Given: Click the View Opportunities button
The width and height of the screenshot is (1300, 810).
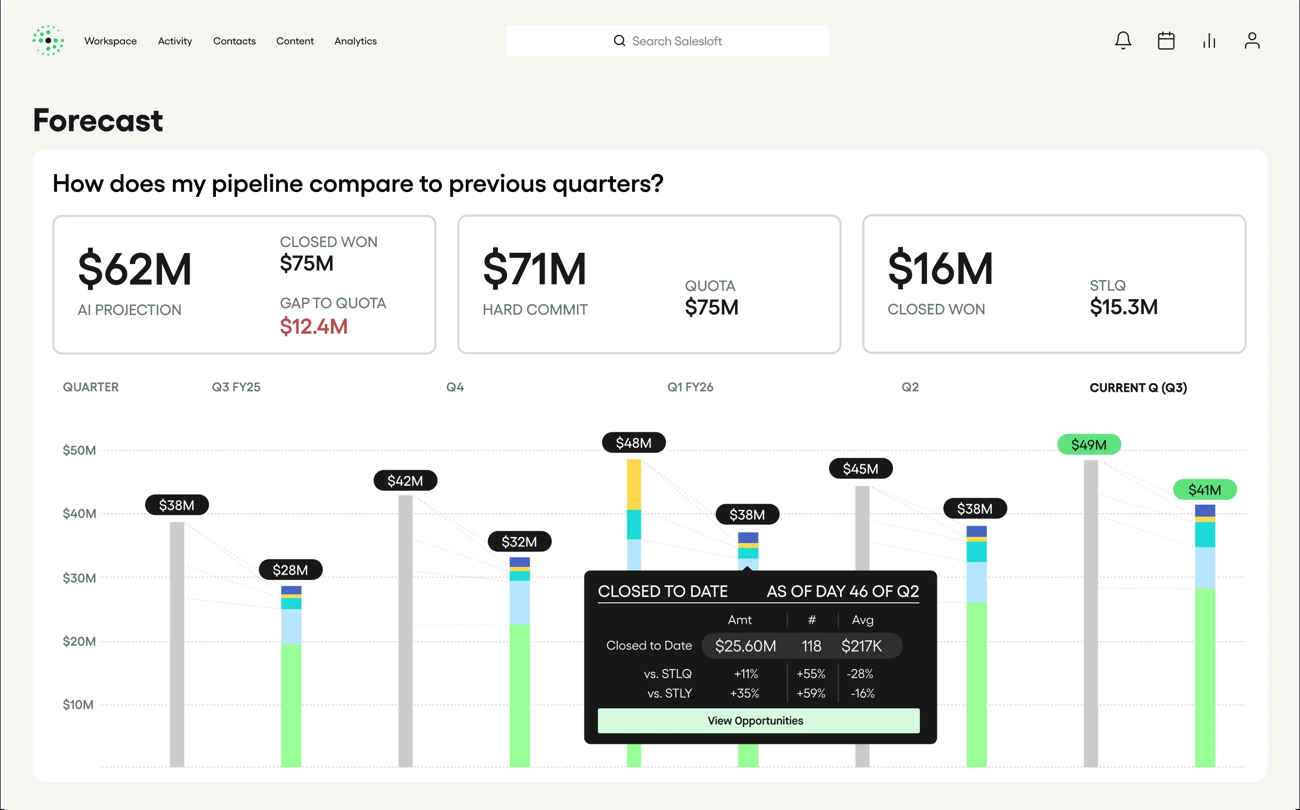Looking at the screenshot, I should (758, 721).
